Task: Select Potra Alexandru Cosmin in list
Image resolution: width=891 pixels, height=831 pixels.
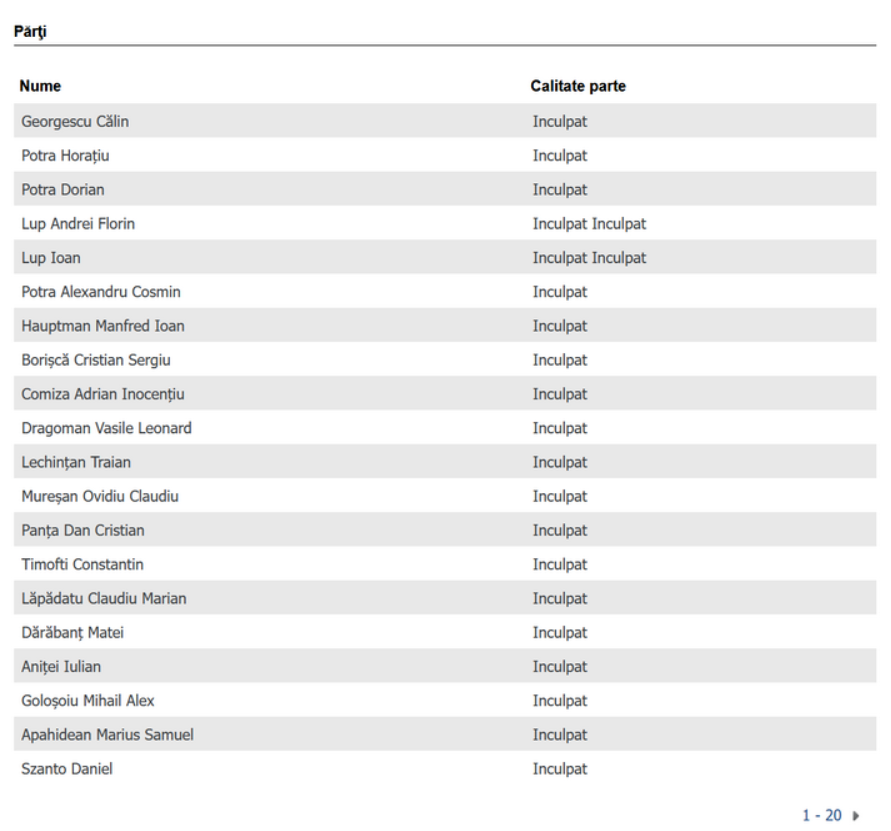Action: (101, 292)
